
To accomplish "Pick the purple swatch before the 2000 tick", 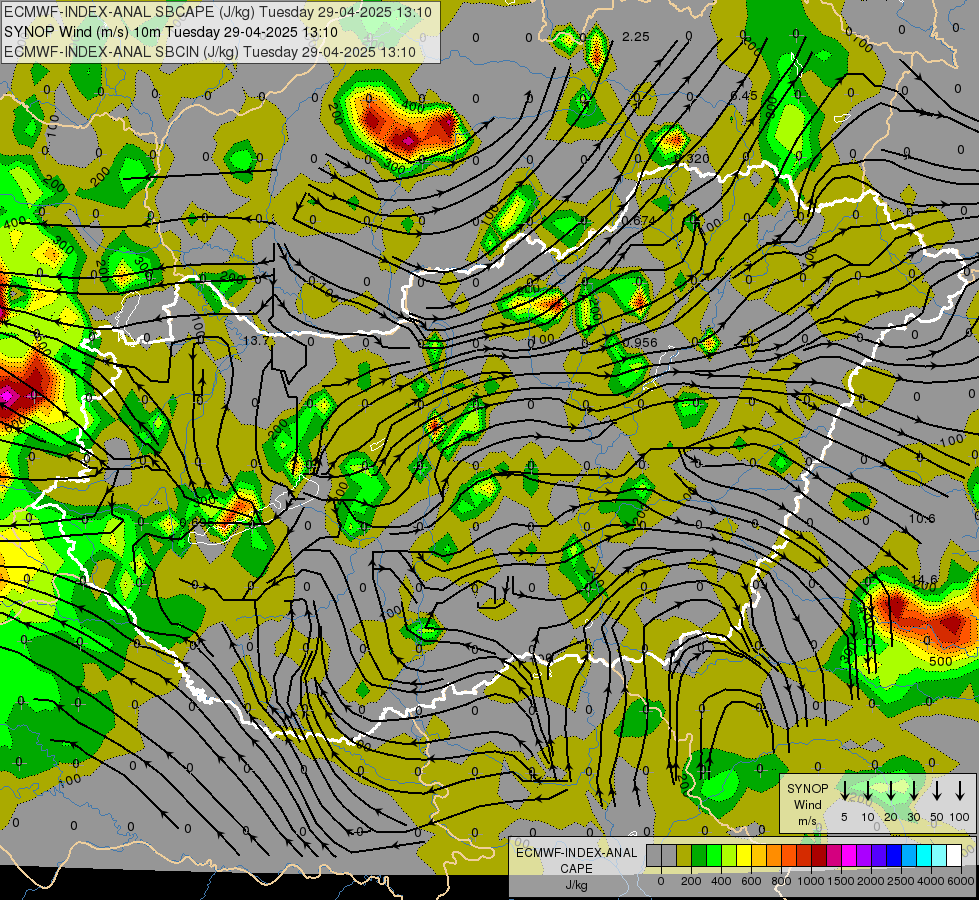I will pyautogui.click(x=864, y=855).
